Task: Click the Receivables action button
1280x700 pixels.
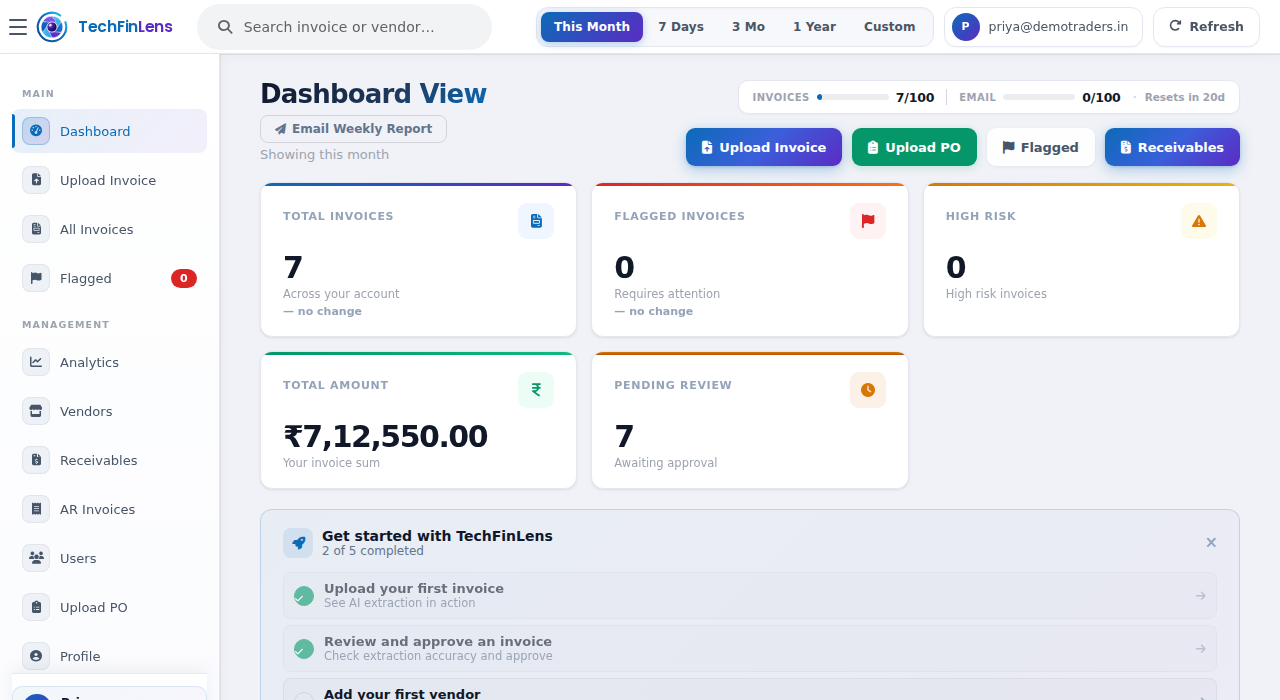Action: (x=1172, y=147)
